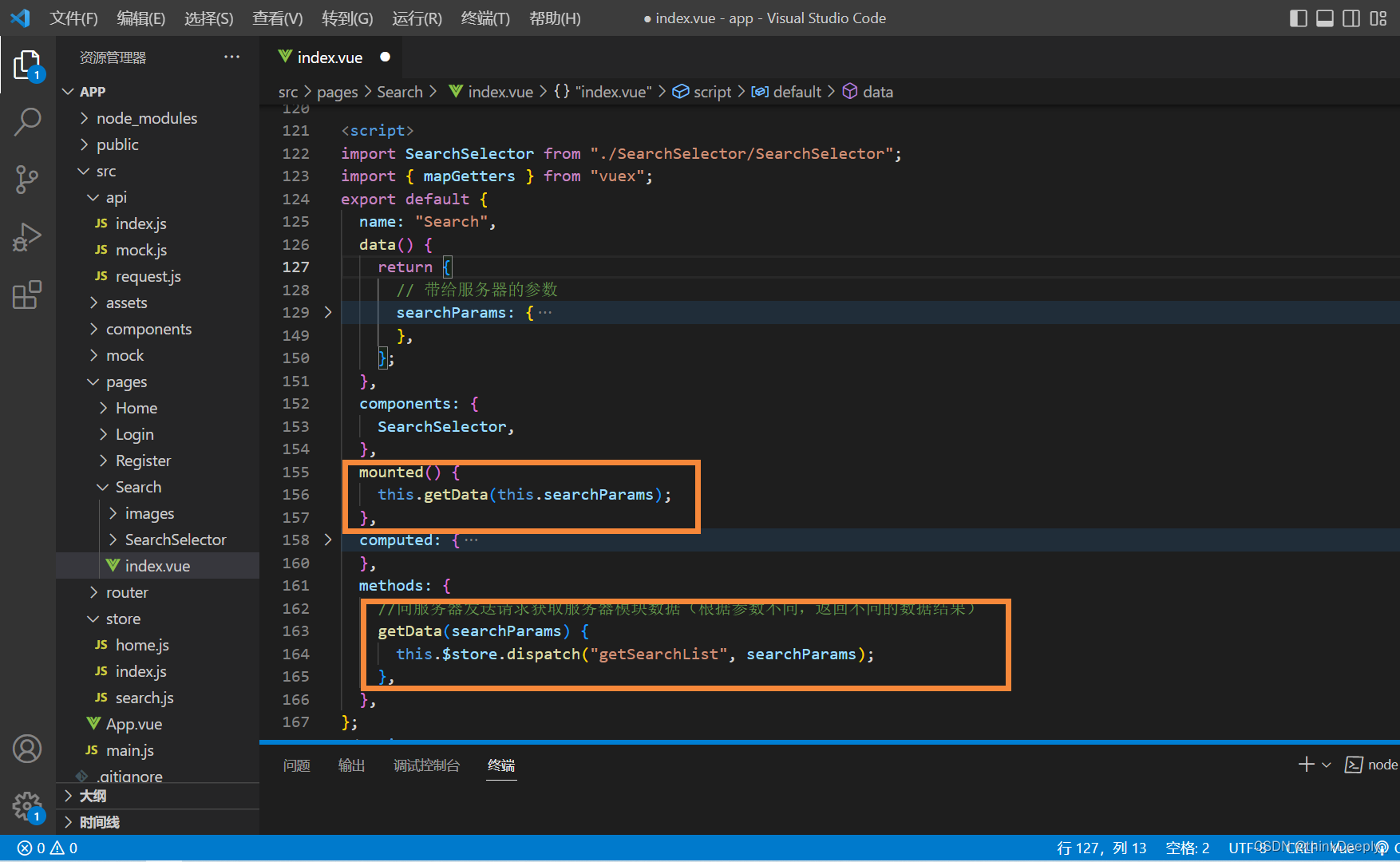Toggle primary sidebar layout icon
This screenshot has width=1400, height=862.
click(1298, 18)
